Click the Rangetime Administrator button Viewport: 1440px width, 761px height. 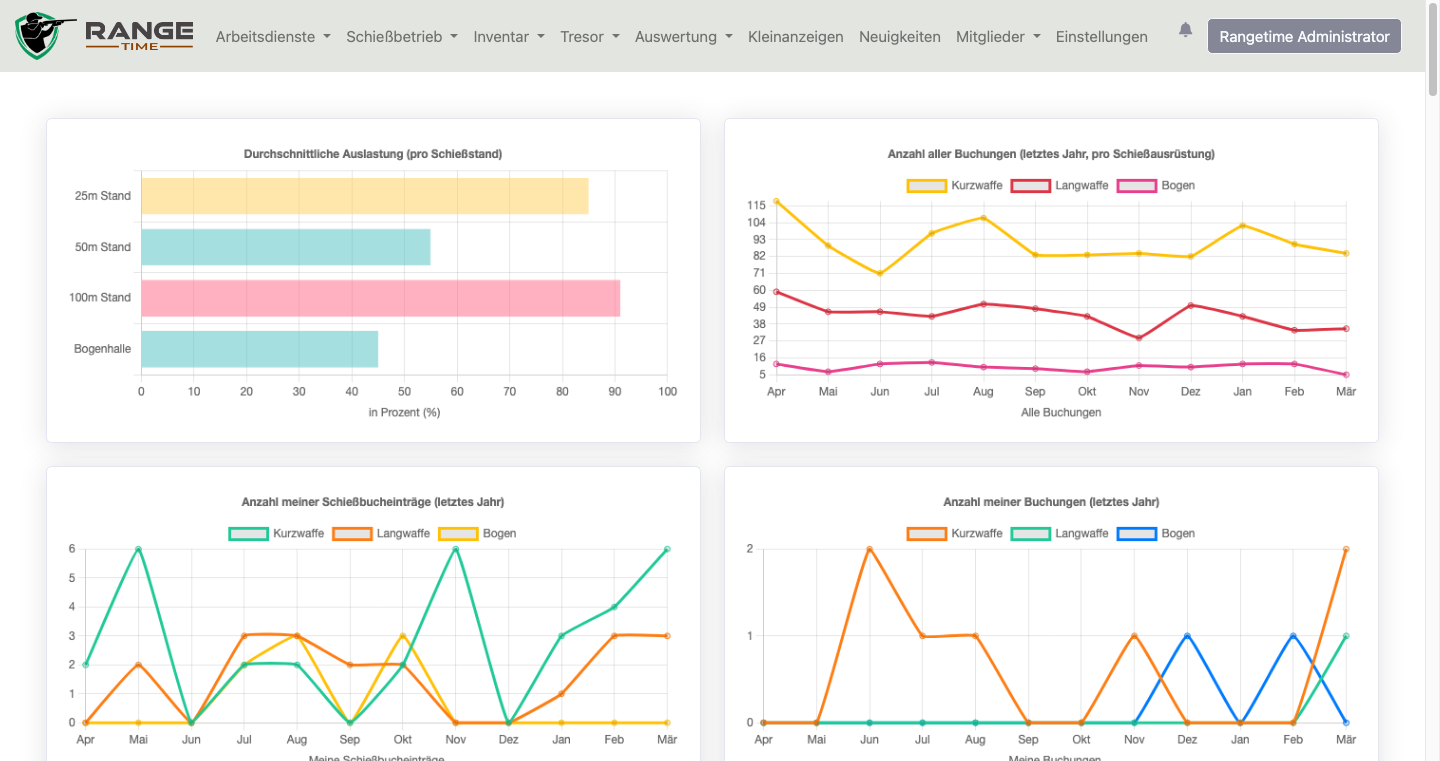pos(1304,37)
